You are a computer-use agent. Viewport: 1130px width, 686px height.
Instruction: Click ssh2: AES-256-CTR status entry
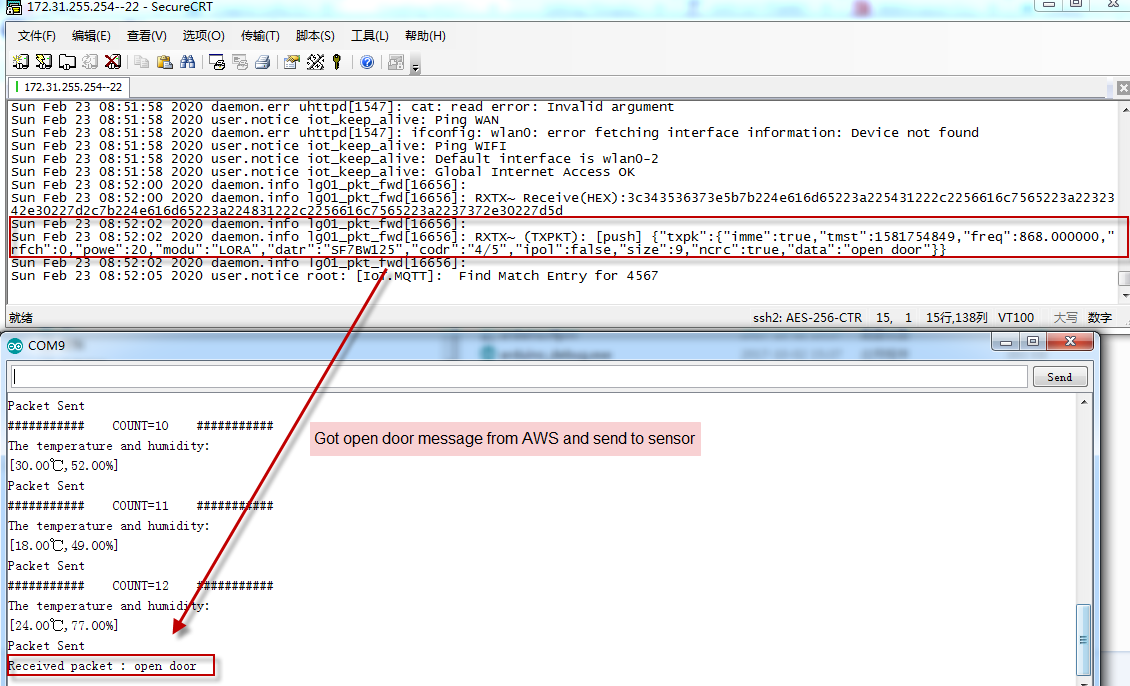pyautogui.click(x=807, y=318)
